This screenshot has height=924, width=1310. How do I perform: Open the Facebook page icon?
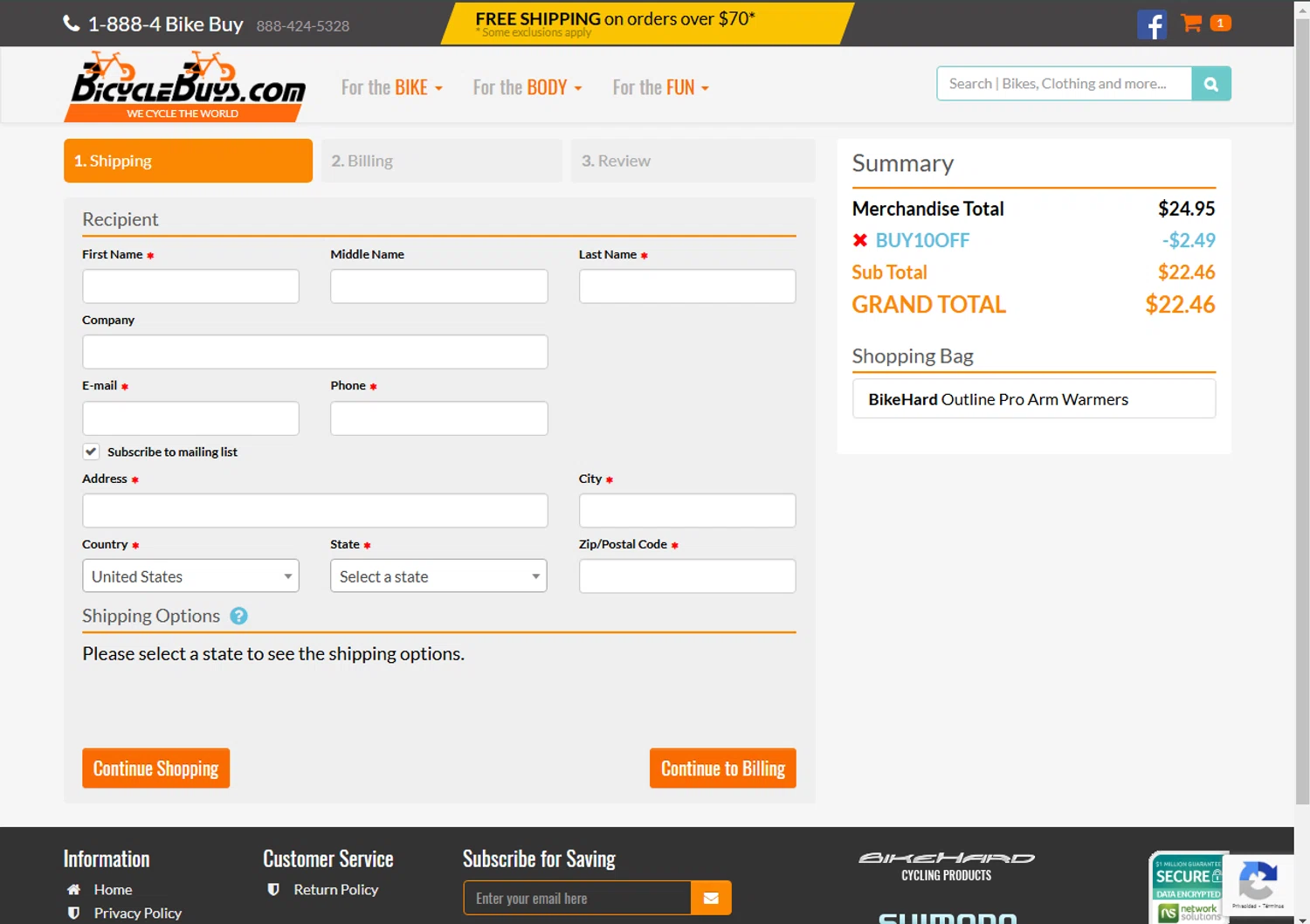click(x=1152, y=24)
